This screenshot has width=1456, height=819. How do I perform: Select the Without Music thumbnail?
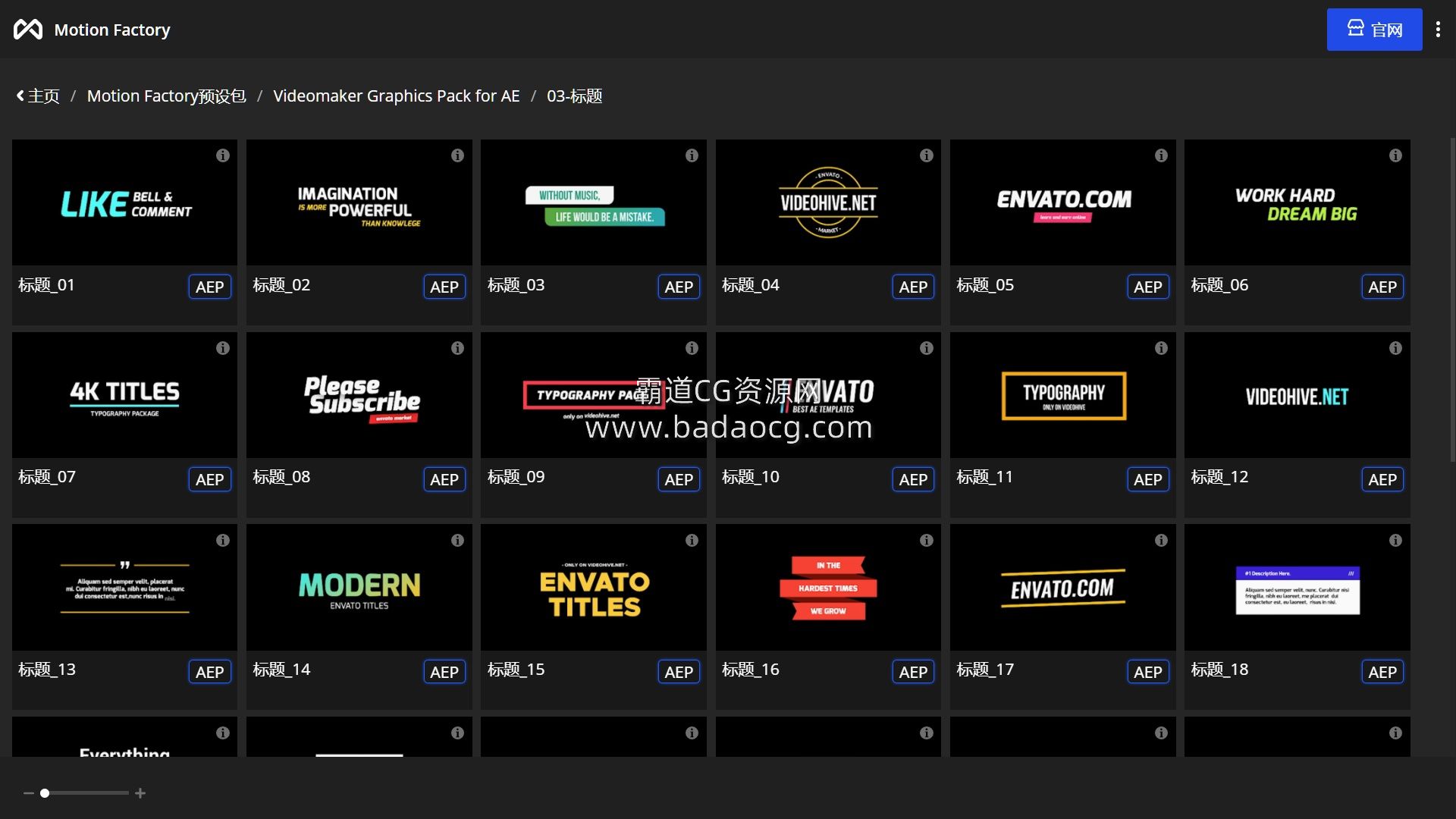click(x=594, y=202)
